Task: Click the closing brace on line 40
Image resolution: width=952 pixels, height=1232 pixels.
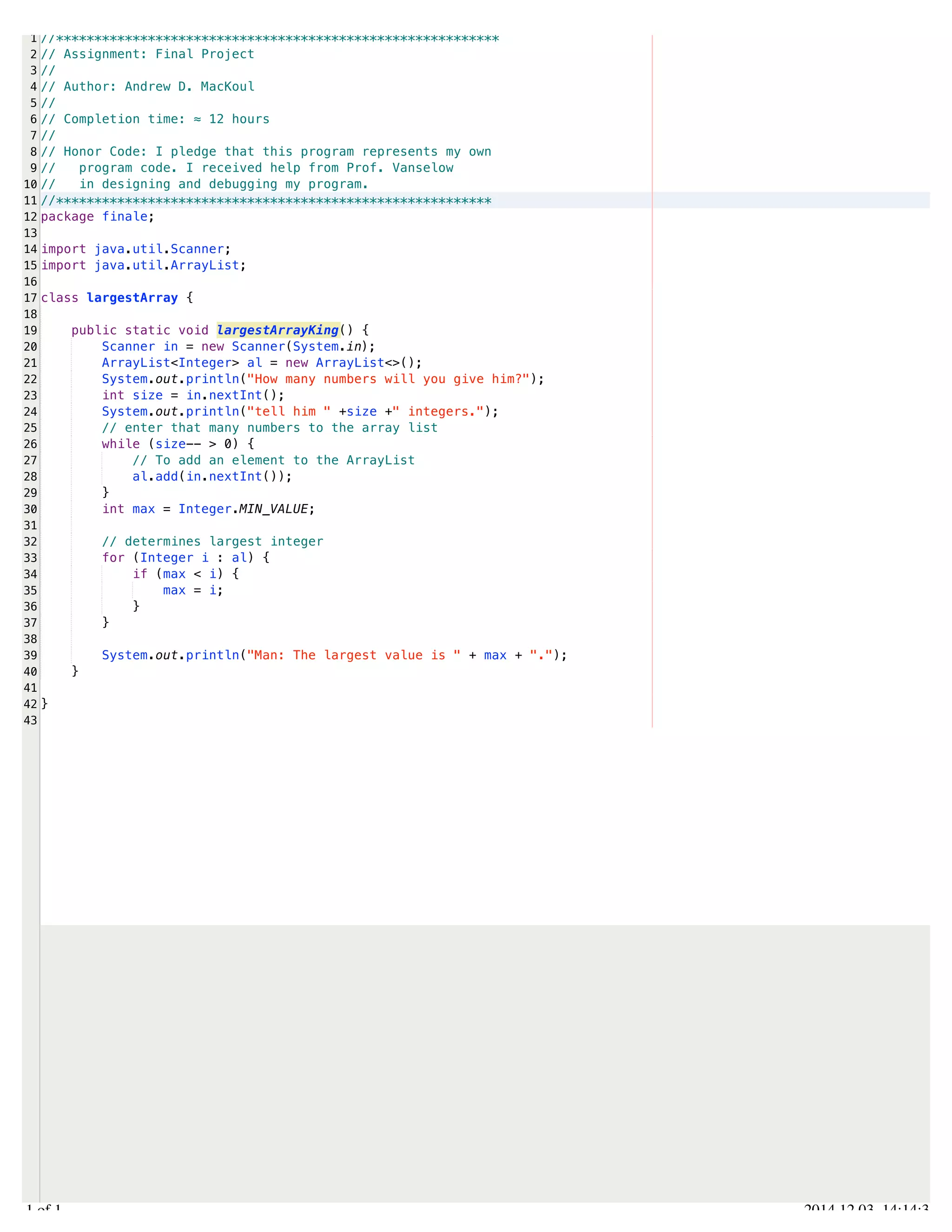Action: pyautogui.click(x=75, y=671)
